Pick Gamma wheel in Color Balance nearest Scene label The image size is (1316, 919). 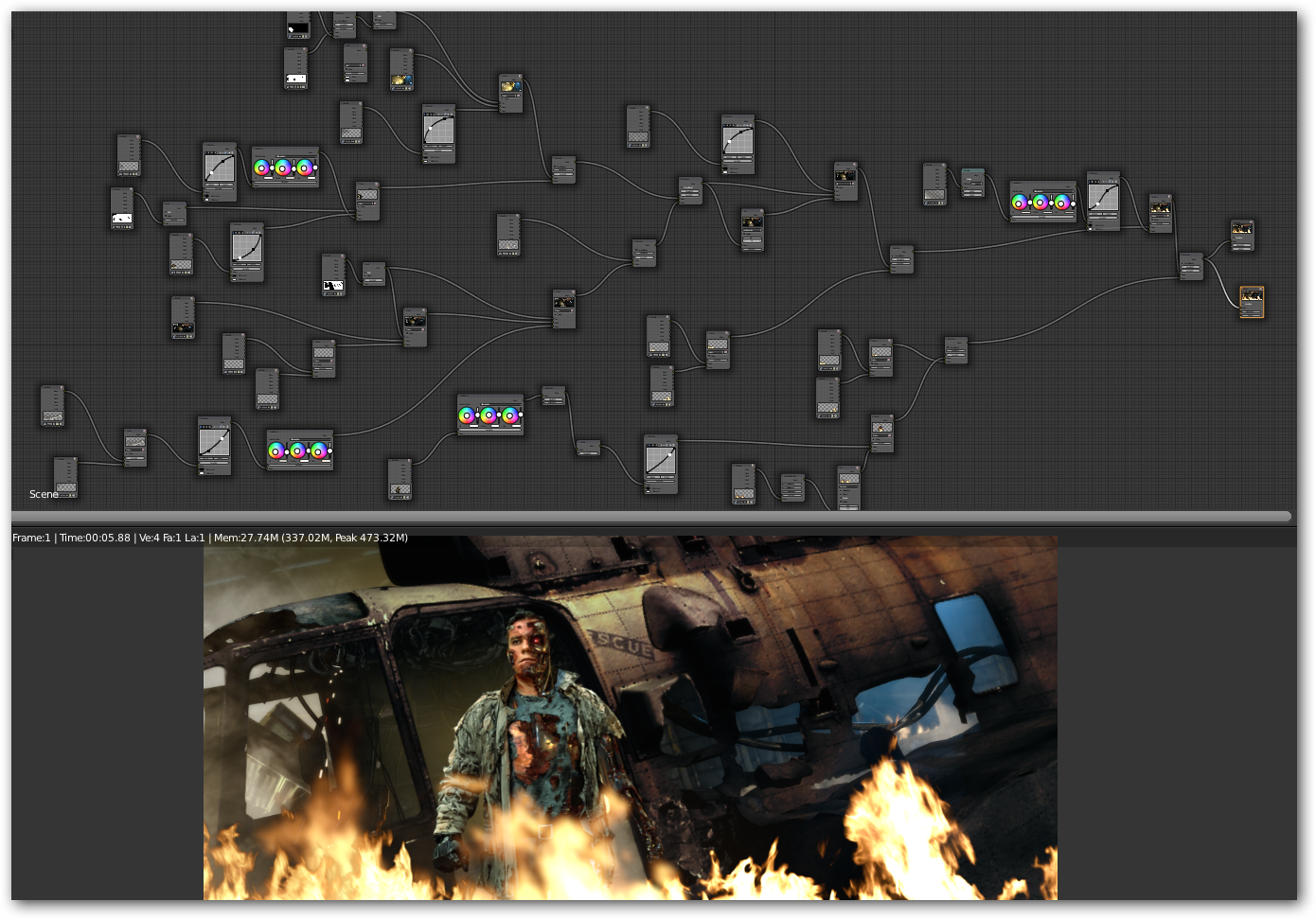[x=298, y=451]
